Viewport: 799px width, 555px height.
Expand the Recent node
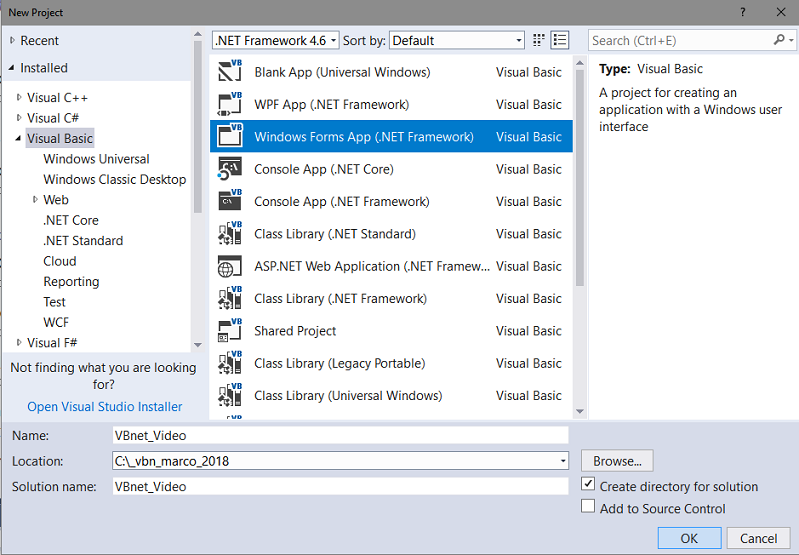(13, 40)
